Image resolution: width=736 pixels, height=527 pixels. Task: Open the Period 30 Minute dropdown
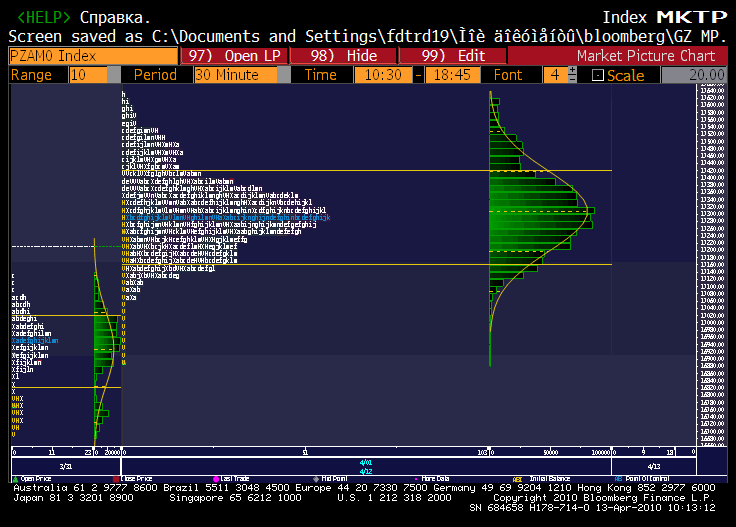point(240,75)
